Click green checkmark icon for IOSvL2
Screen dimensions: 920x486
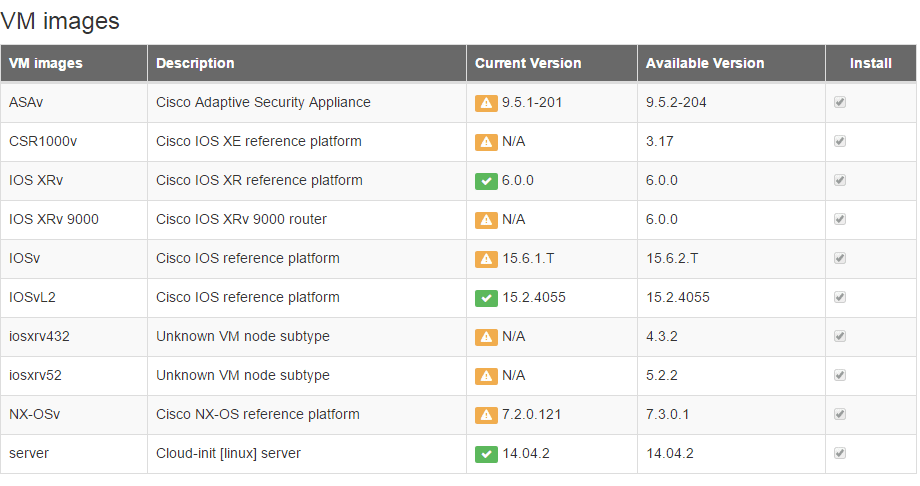[486, 298]
